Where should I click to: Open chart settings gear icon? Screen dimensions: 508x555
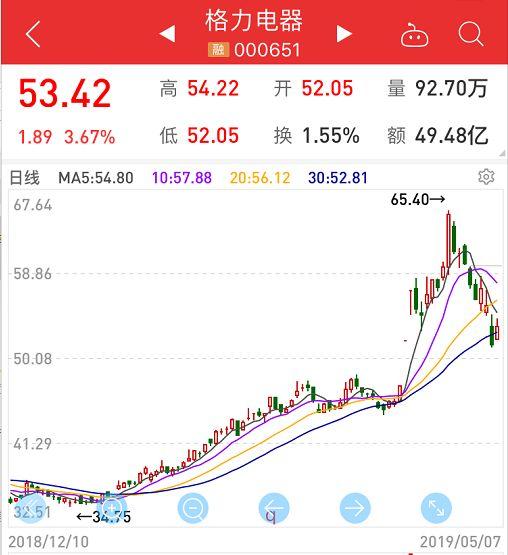(x=486, y=177)
